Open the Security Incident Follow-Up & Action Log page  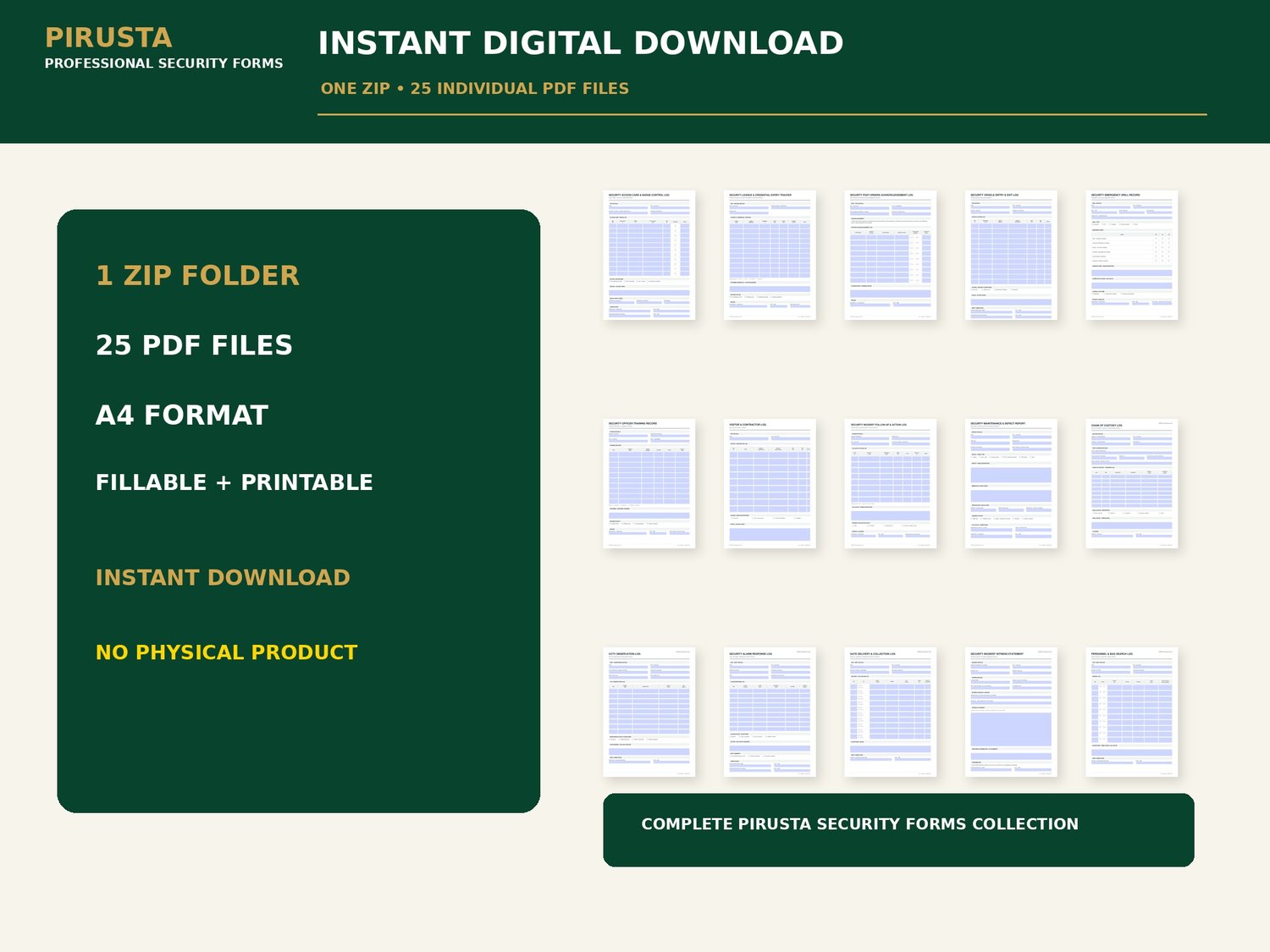[891, 483]
